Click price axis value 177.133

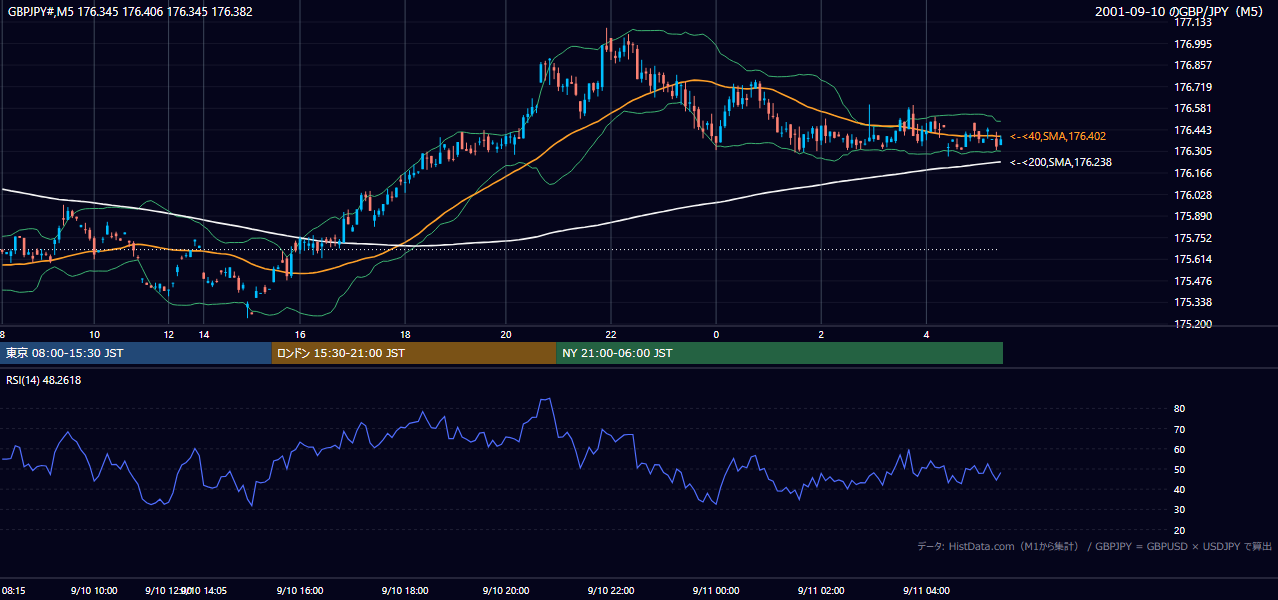[1194, 22]
